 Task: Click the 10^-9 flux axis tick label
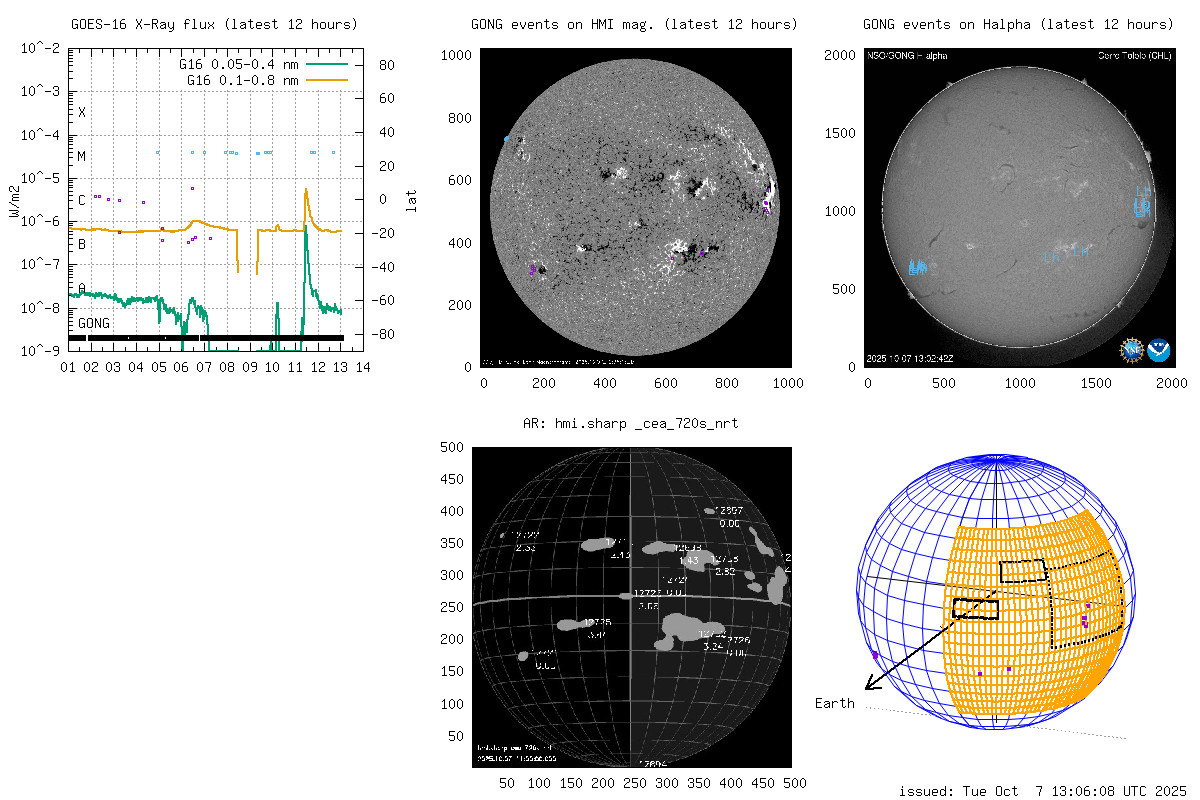tap(42, 351)
